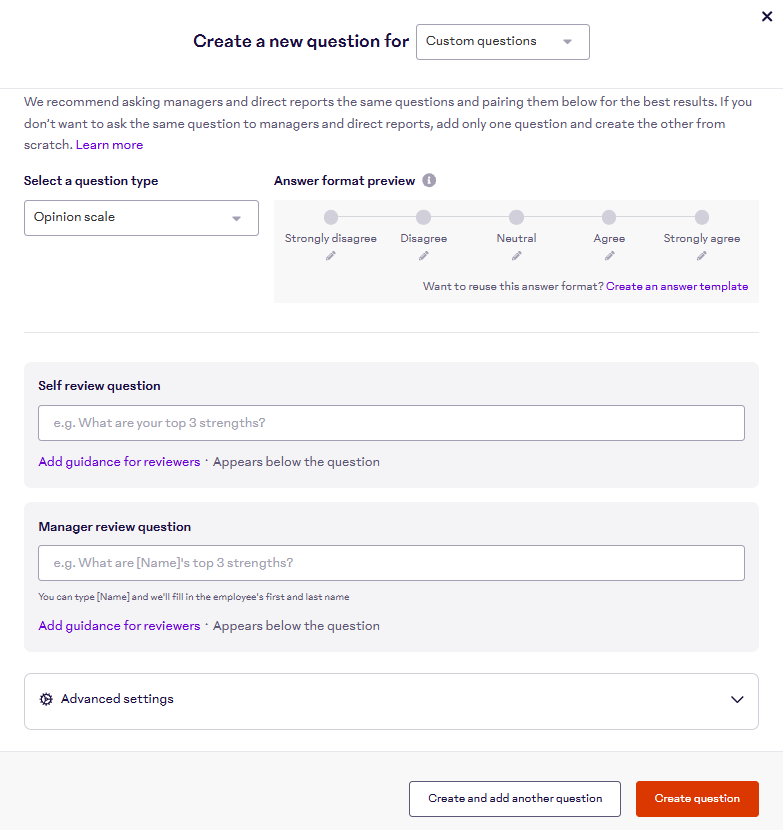Click Create and add another question
This screenshot has height=830, width=783.
point(515,799)
